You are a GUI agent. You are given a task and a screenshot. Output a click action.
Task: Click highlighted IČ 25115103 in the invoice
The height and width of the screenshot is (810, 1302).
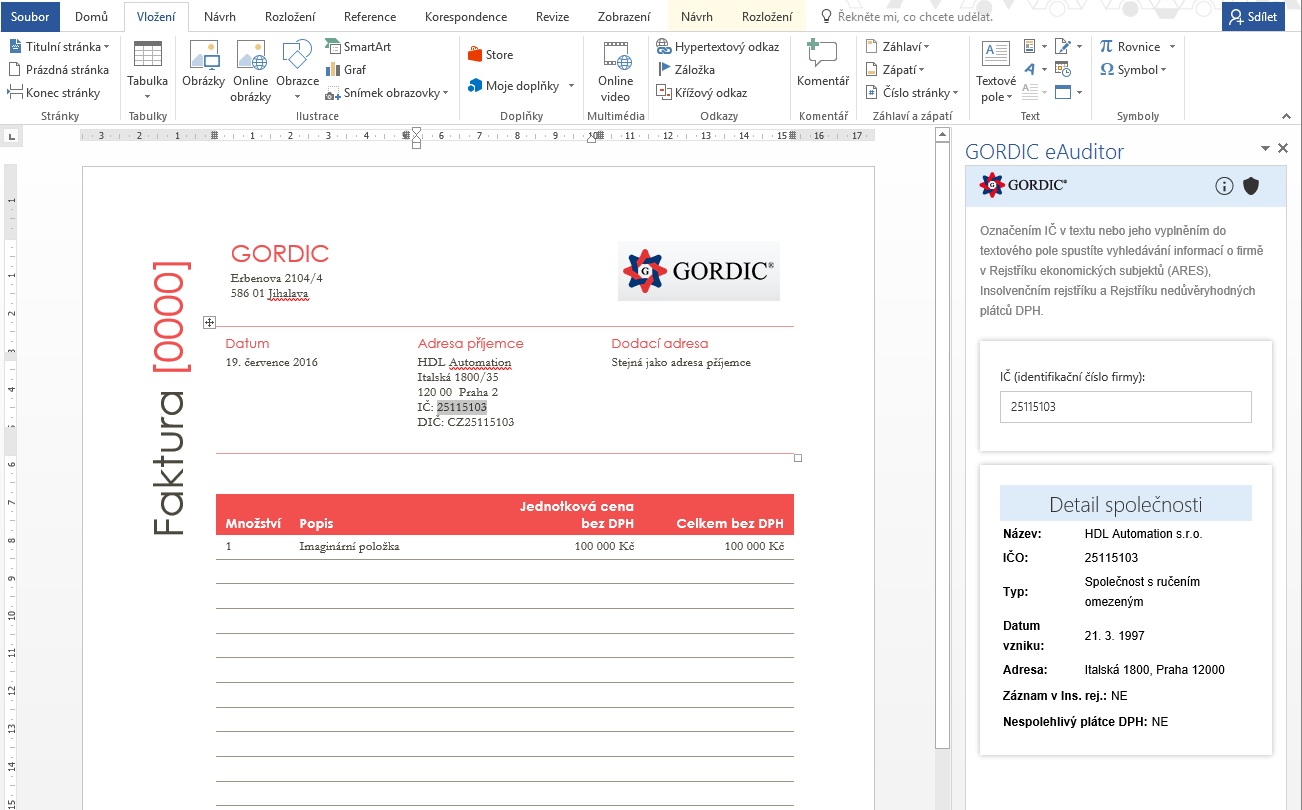click(462, 407)
